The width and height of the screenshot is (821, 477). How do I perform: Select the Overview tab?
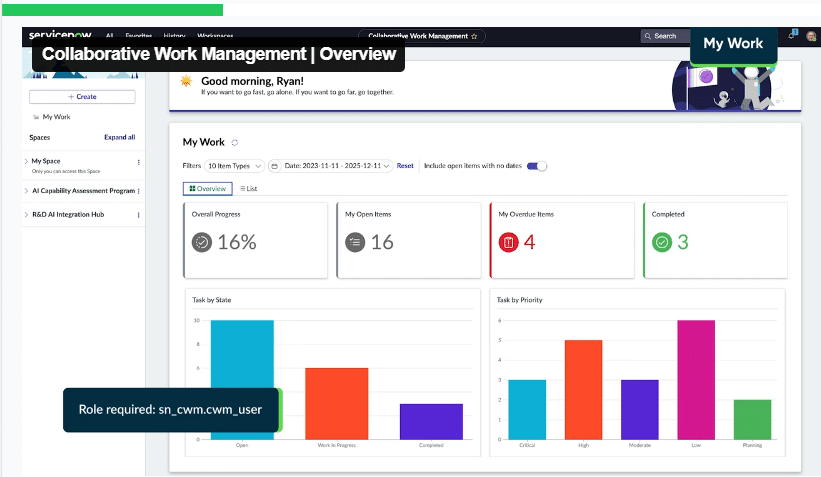pos(208,188)
